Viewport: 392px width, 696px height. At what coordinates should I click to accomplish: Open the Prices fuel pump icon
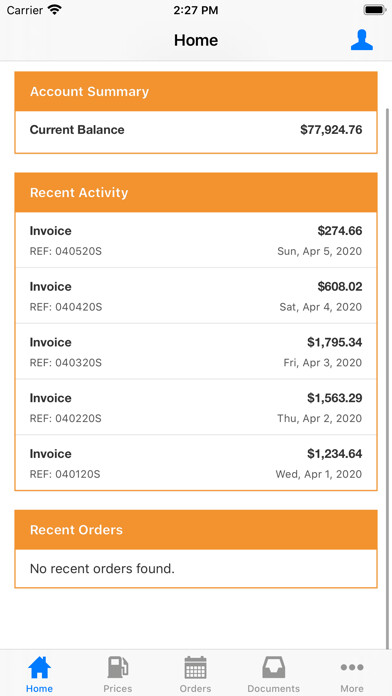118,667
